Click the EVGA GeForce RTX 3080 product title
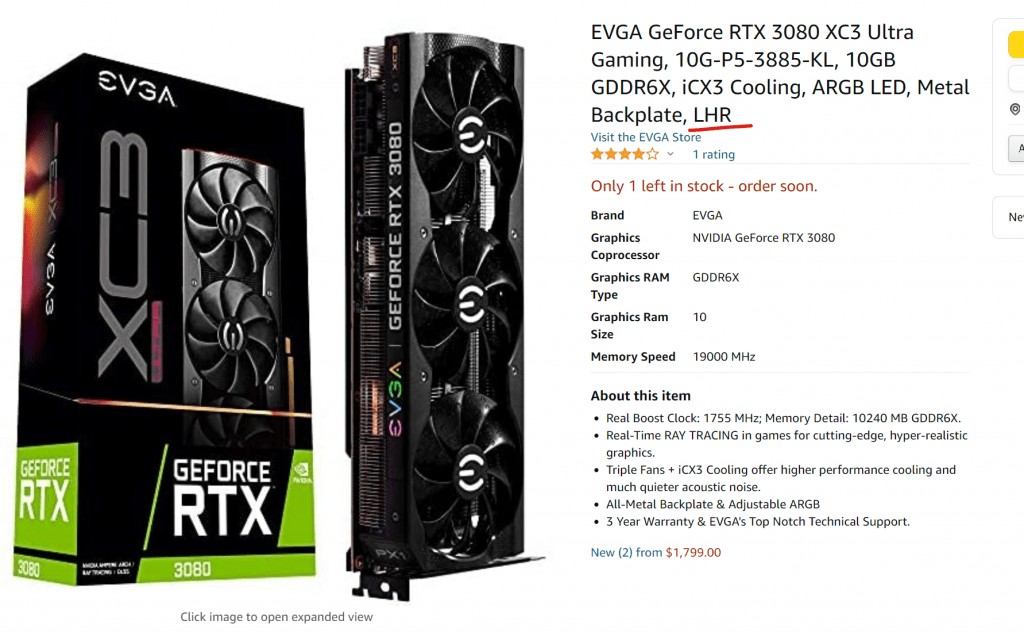The width and height of the screenshot is (1024, 633). (780, 73)
